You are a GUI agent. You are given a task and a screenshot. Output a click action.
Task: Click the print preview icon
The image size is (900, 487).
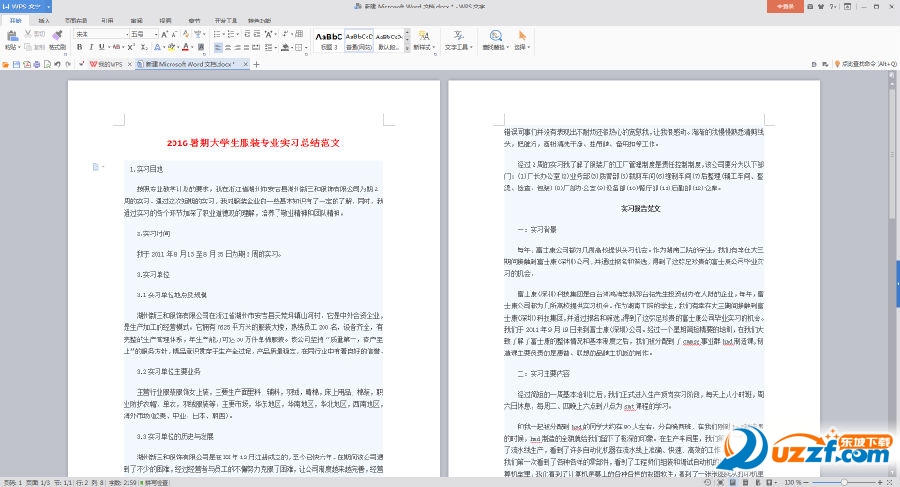click(x=47, y=64)
